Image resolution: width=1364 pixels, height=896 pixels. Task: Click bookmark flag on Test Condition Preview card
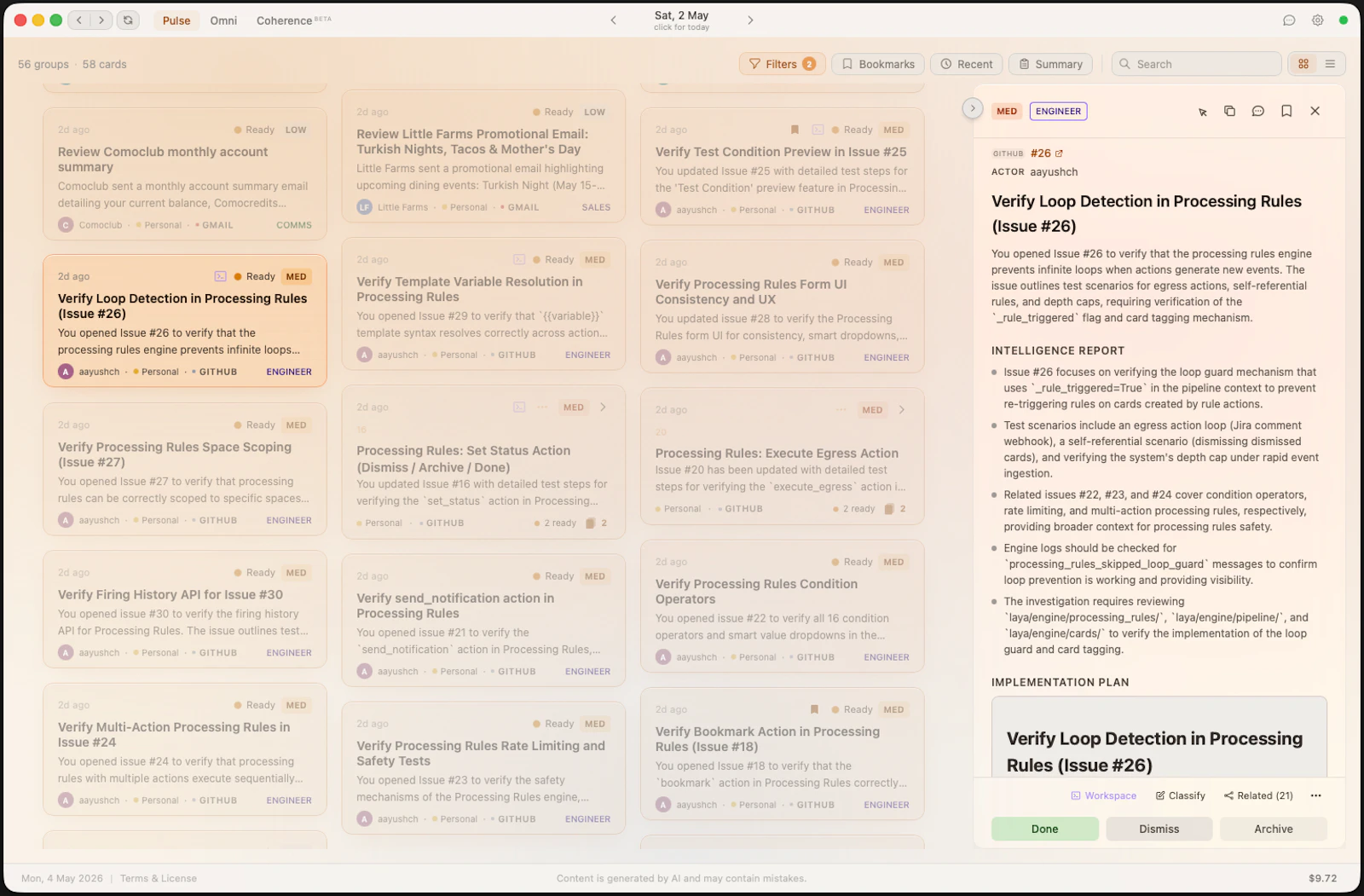(795, 130)
